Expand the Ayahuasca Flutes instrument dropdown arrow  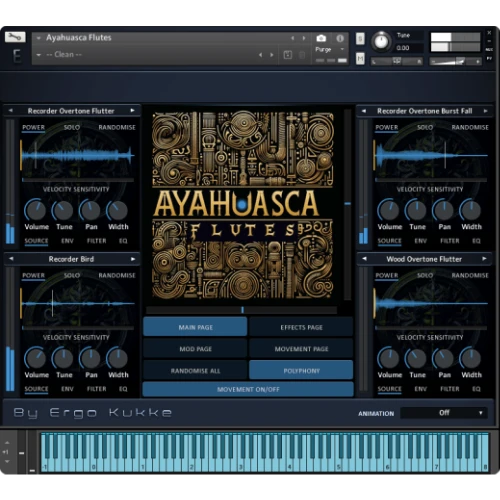[x=39, y=38]
